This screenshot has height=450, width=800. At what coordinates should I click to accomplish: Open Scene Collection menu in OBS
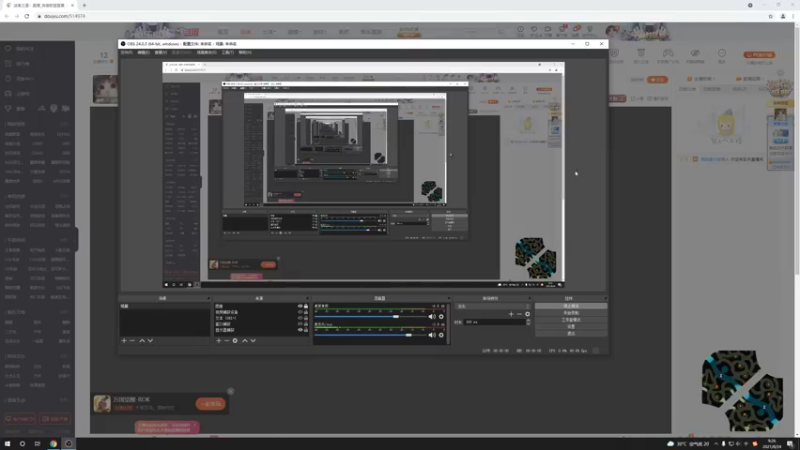pos(206,53)
